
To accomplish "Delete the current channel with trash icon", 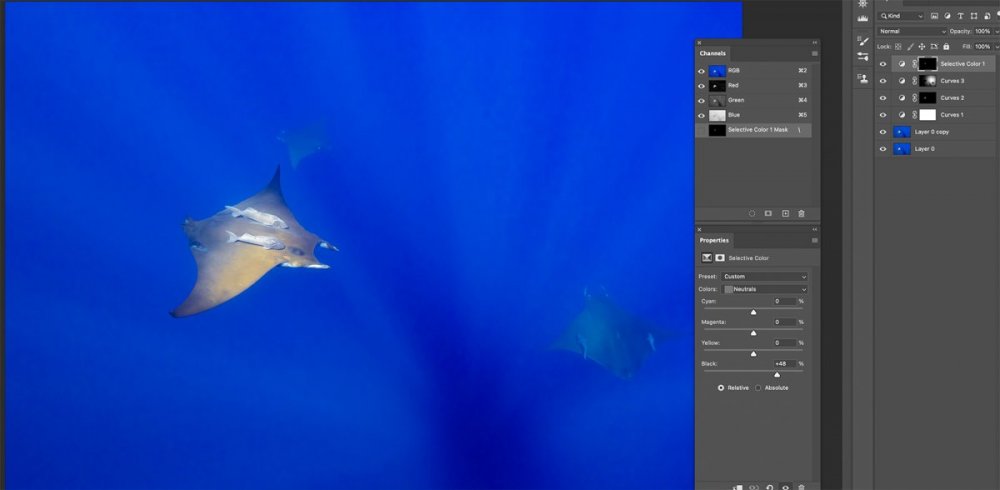I will coord(802,214).
